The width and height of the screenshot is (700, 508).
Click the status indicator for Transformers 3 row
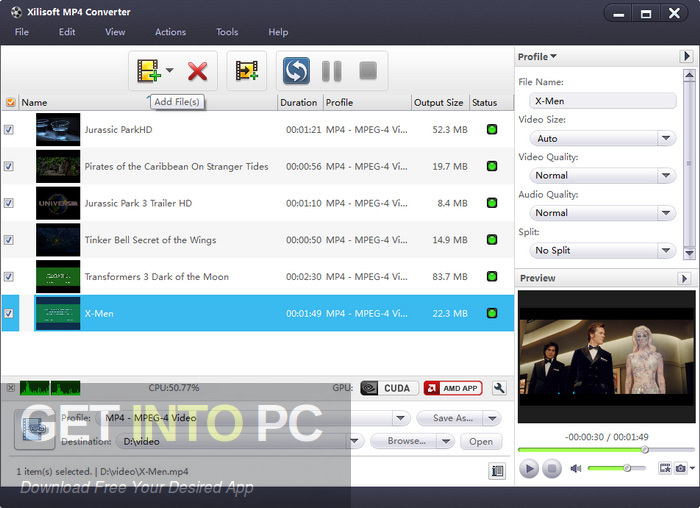(x=492, y=276)
